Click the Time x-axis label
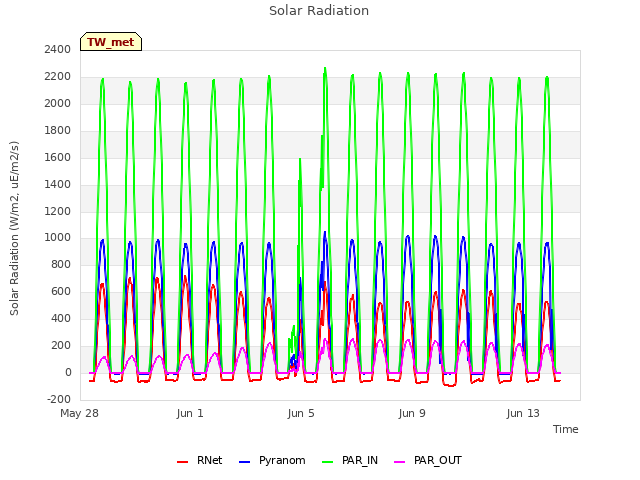Screen dimensions: 640x480 (566, 429)
